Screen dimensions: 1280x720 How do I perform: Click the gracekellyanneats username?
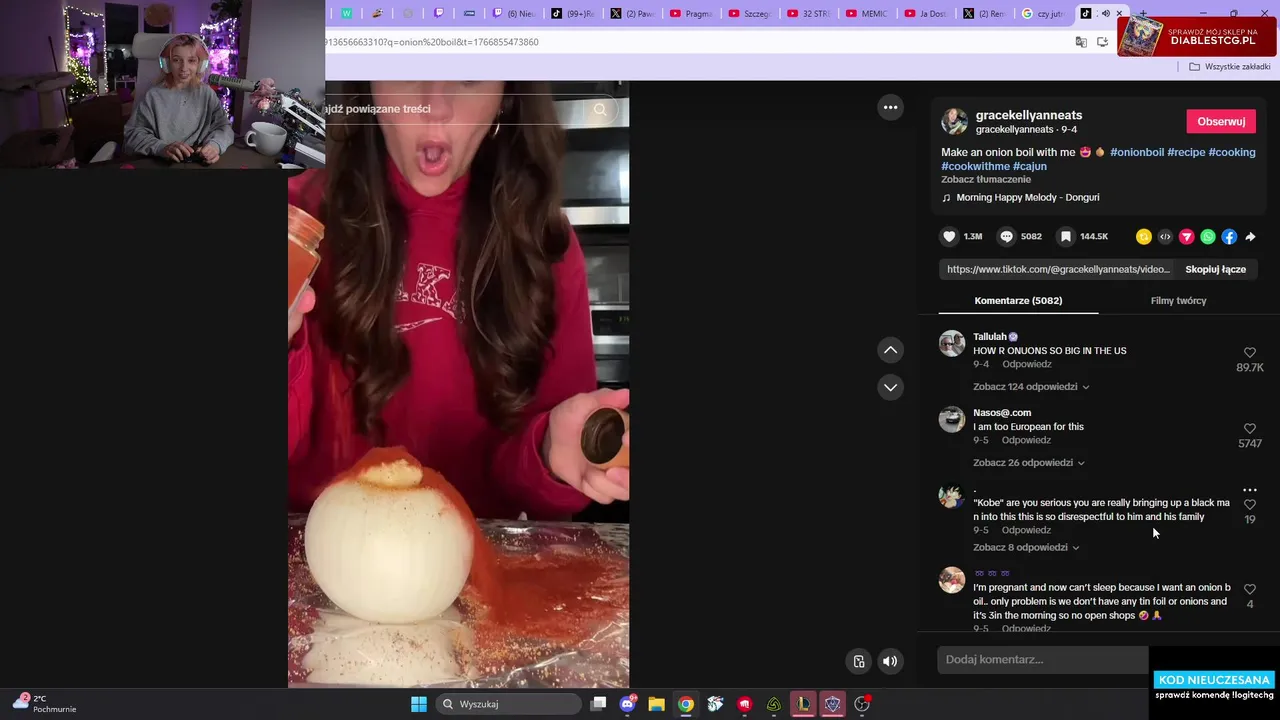pos(1029,115)
